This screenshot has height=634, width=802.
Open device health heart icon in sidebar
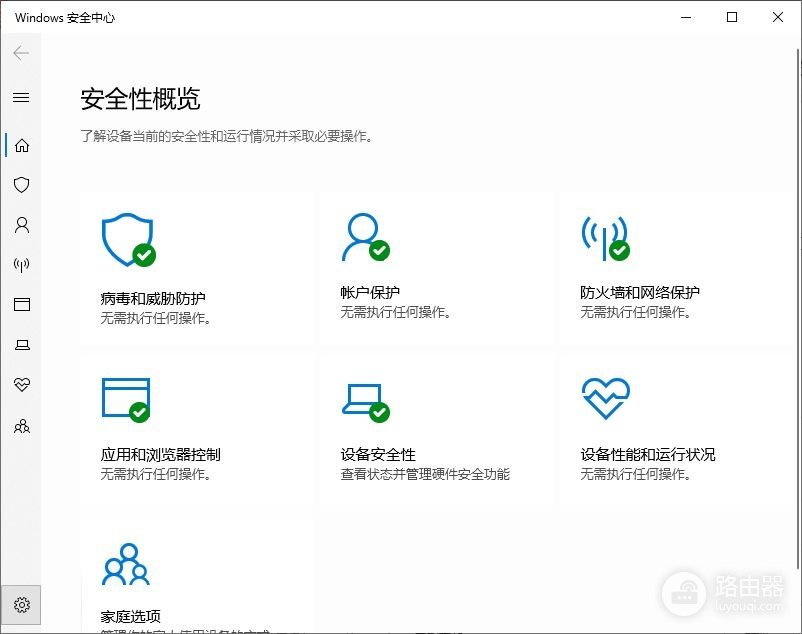click(x=21, y=384)
